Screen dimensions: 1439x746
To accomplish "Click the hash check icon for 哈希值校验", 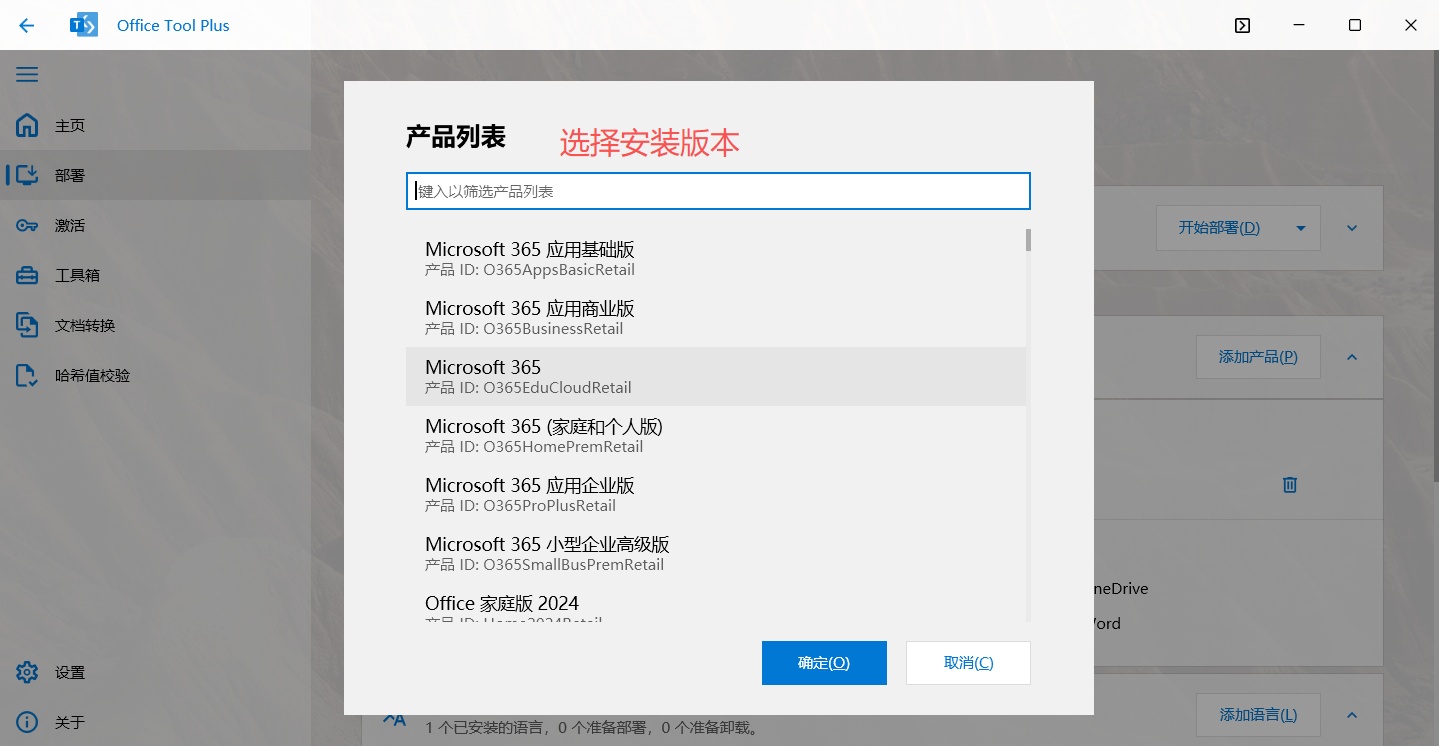I will tap(27, 375).
